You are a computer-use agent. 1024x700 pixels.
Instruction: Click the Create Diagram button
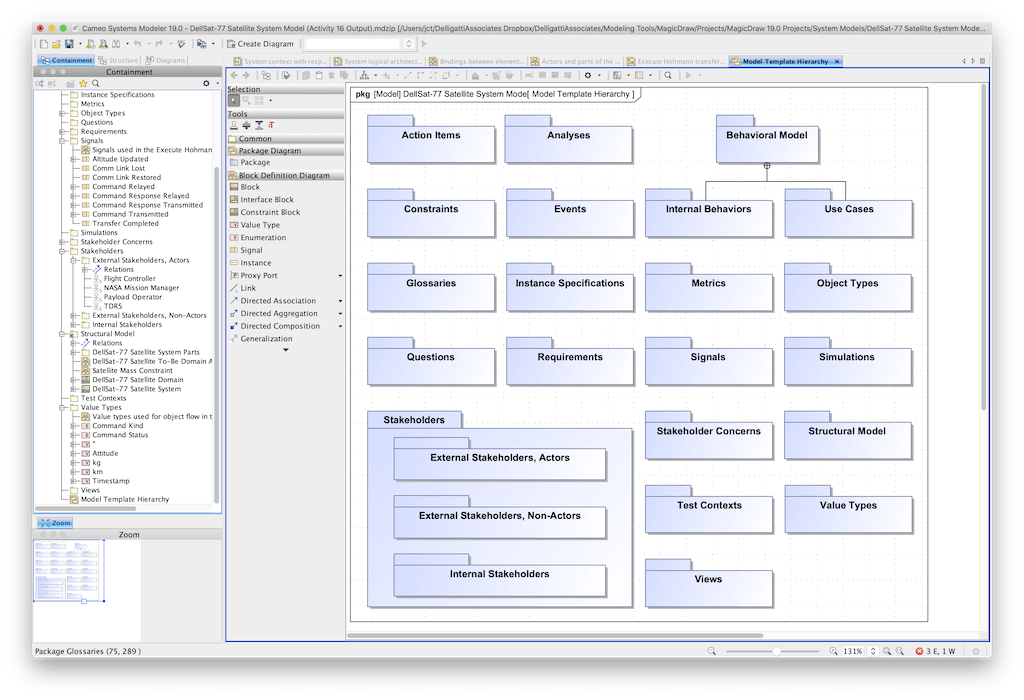260,44
